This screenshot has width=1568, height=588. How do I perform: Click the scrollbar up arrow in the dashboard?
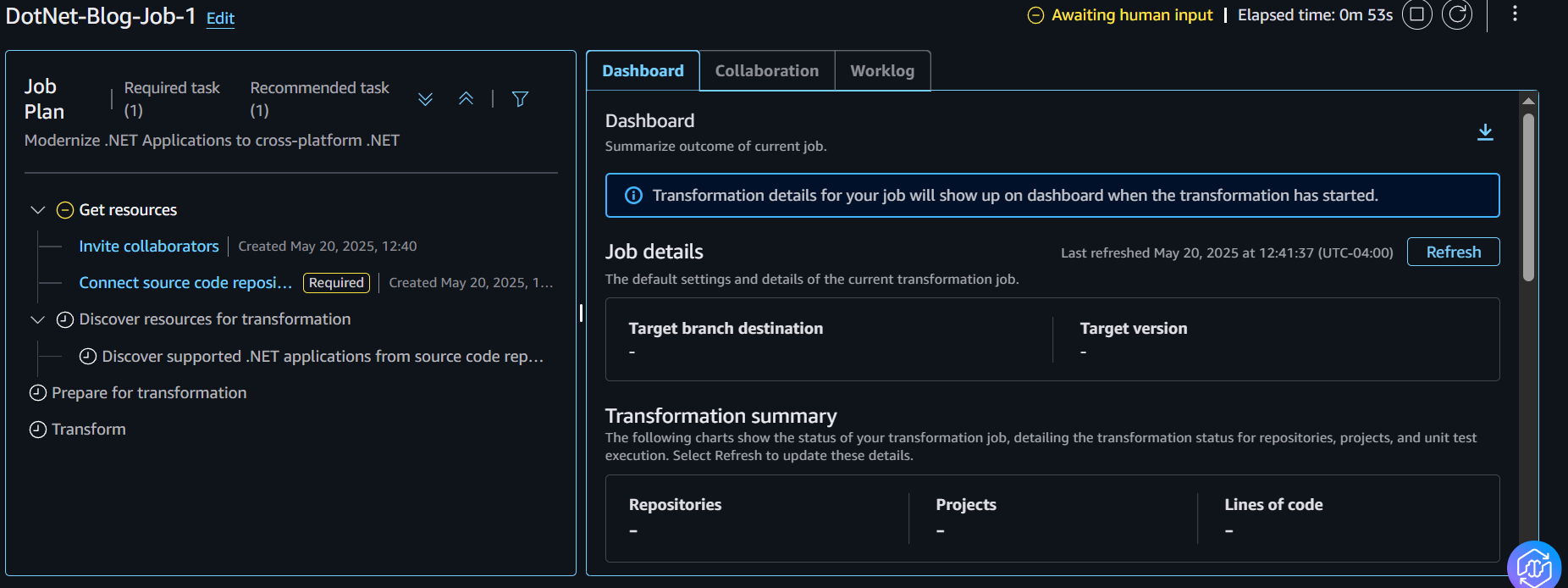coord(1528,101)
